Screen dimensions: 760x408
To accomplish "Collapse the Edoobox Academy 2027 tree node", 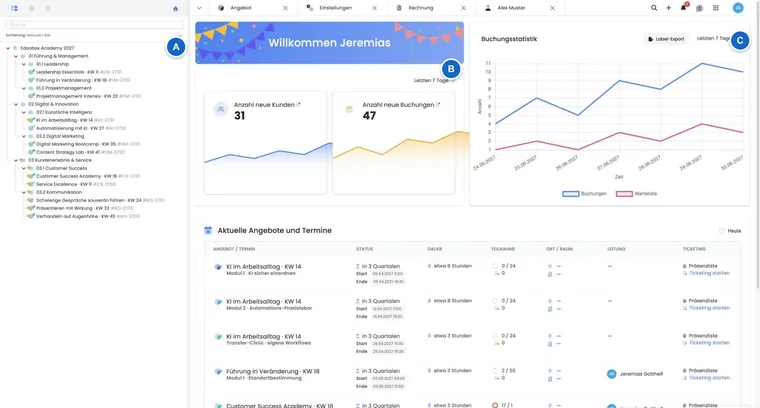I will click(x=8, y=48).
